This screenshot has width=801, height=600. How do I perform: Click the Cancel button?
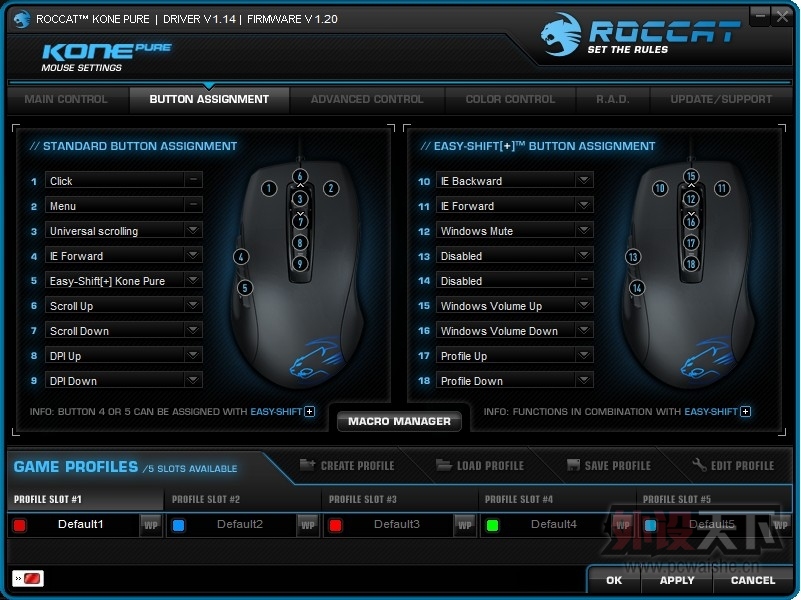753,581
